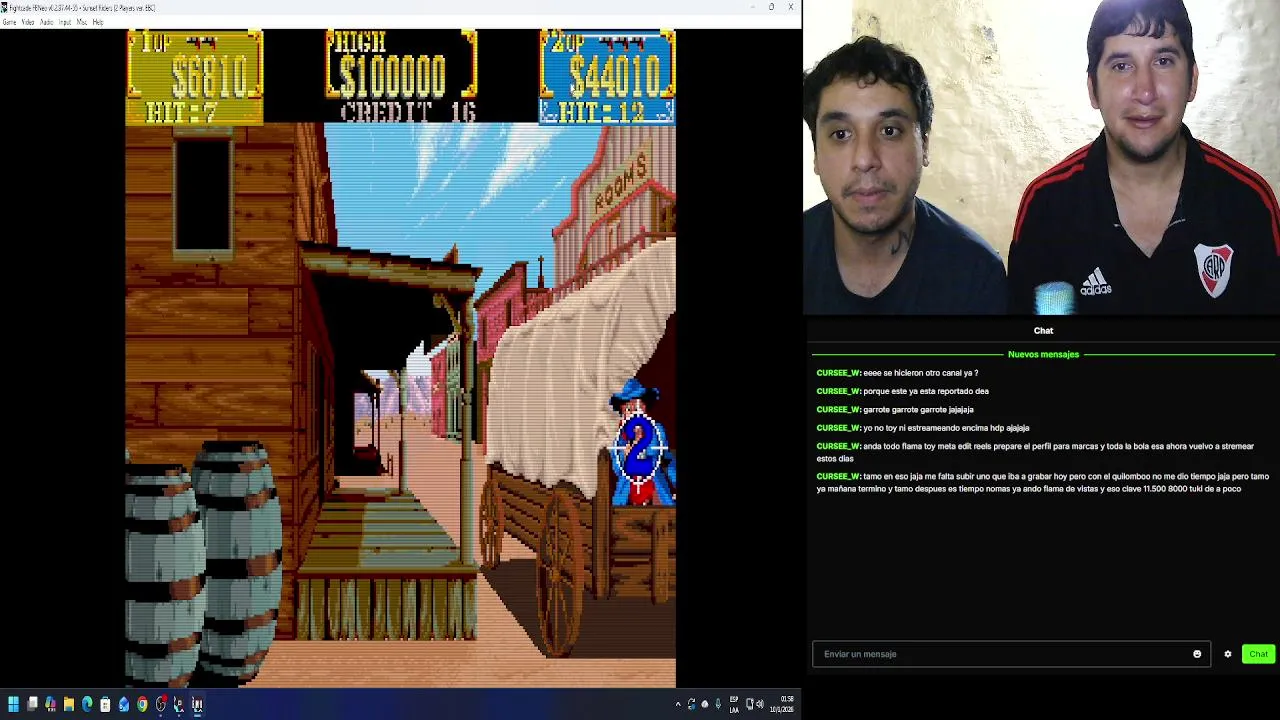1280x720 pixels.
Task: Show hidden system tray icons
Action: (678, 704)
